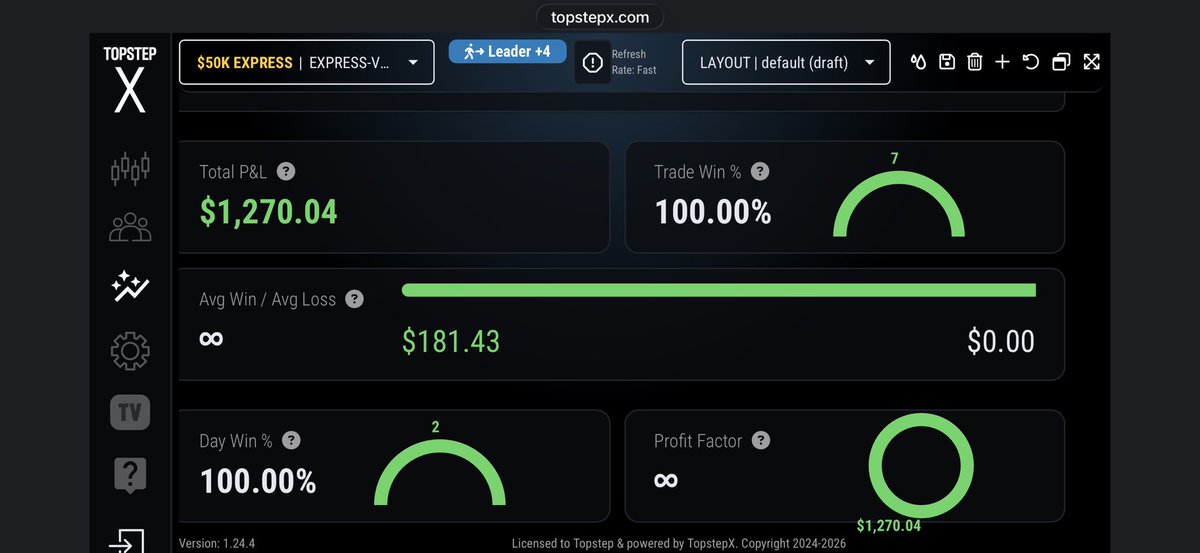Click the octagon alert Refresh Rate icon

tap(592, 63)
